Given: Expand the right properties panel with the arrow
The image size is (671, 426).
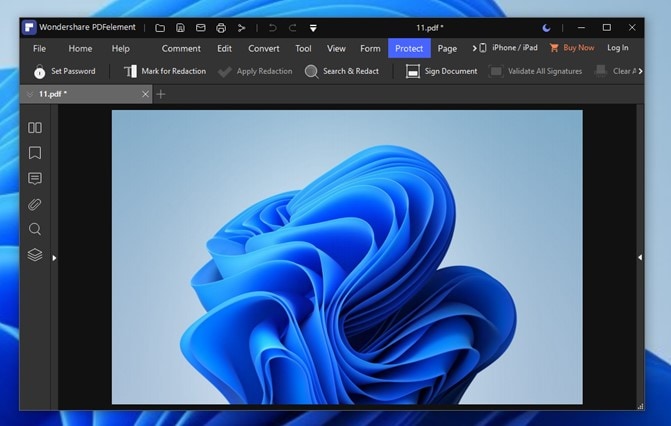Looking at the screenshot, I should (640, 257).
